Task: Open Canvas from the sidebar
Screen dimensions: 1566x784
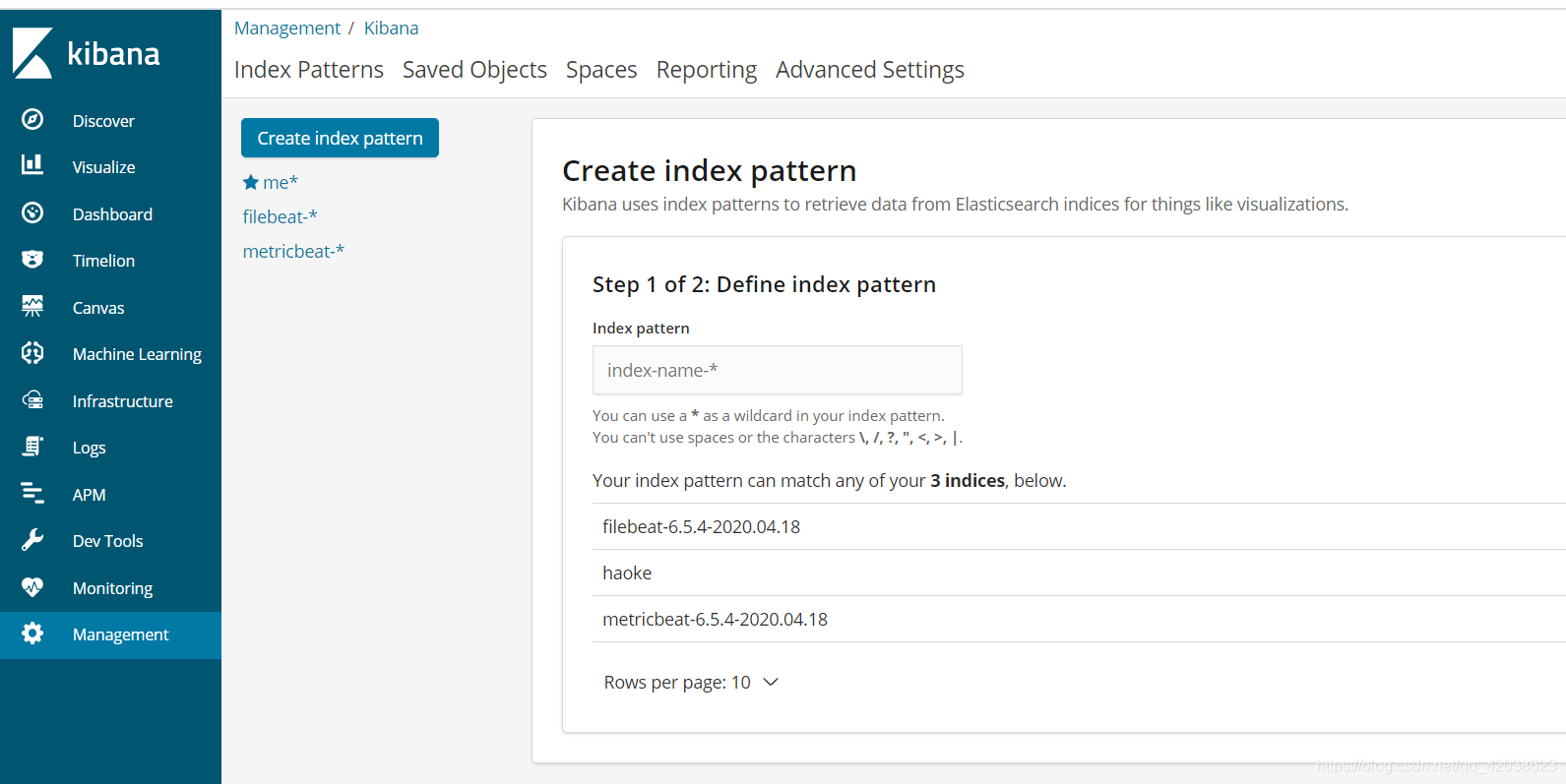Action: pyautogui.click(x=98, y=308)
